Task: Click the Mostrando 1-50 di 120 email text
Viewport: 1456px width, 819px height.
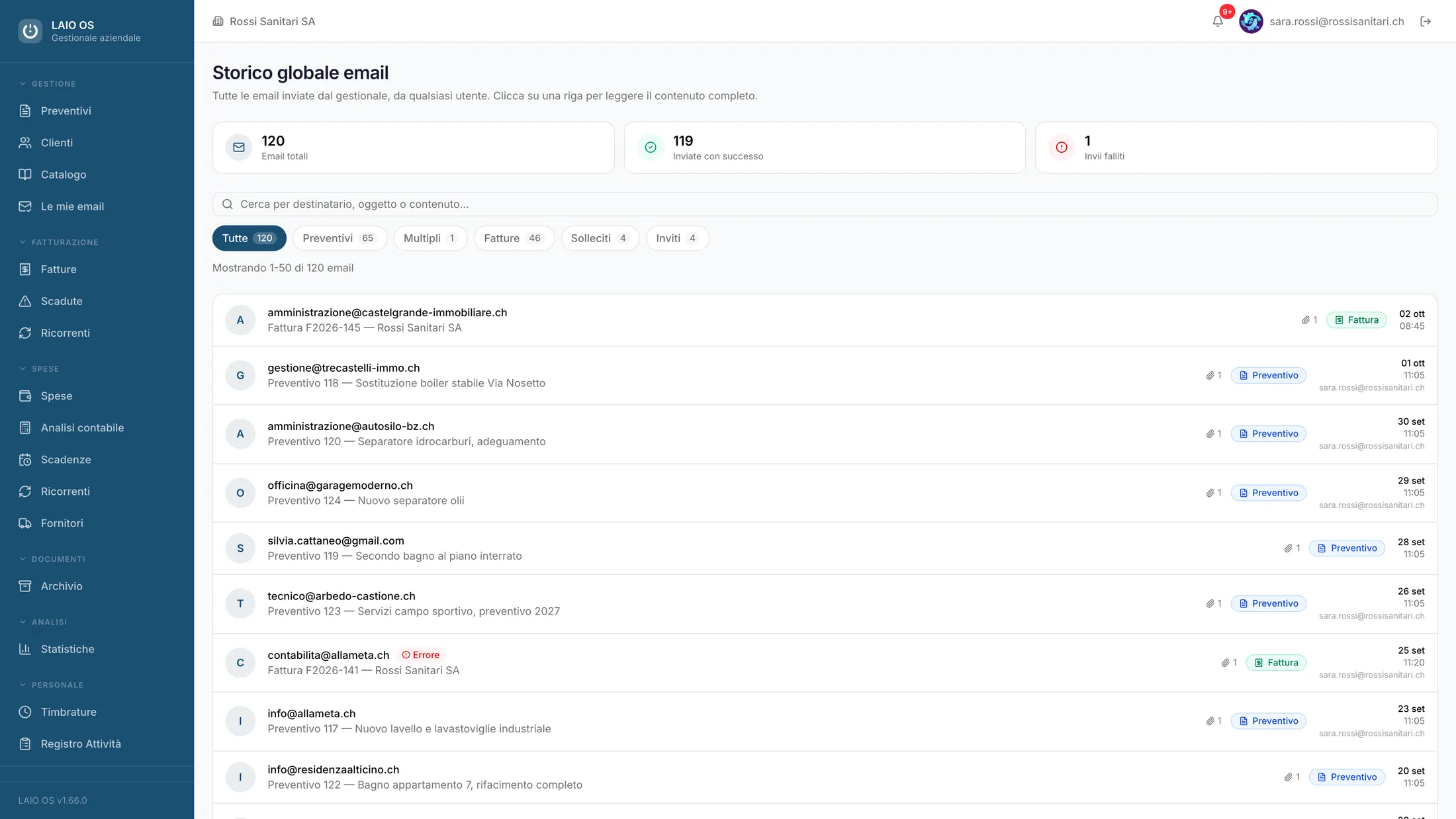Action: tap(283, 268)
